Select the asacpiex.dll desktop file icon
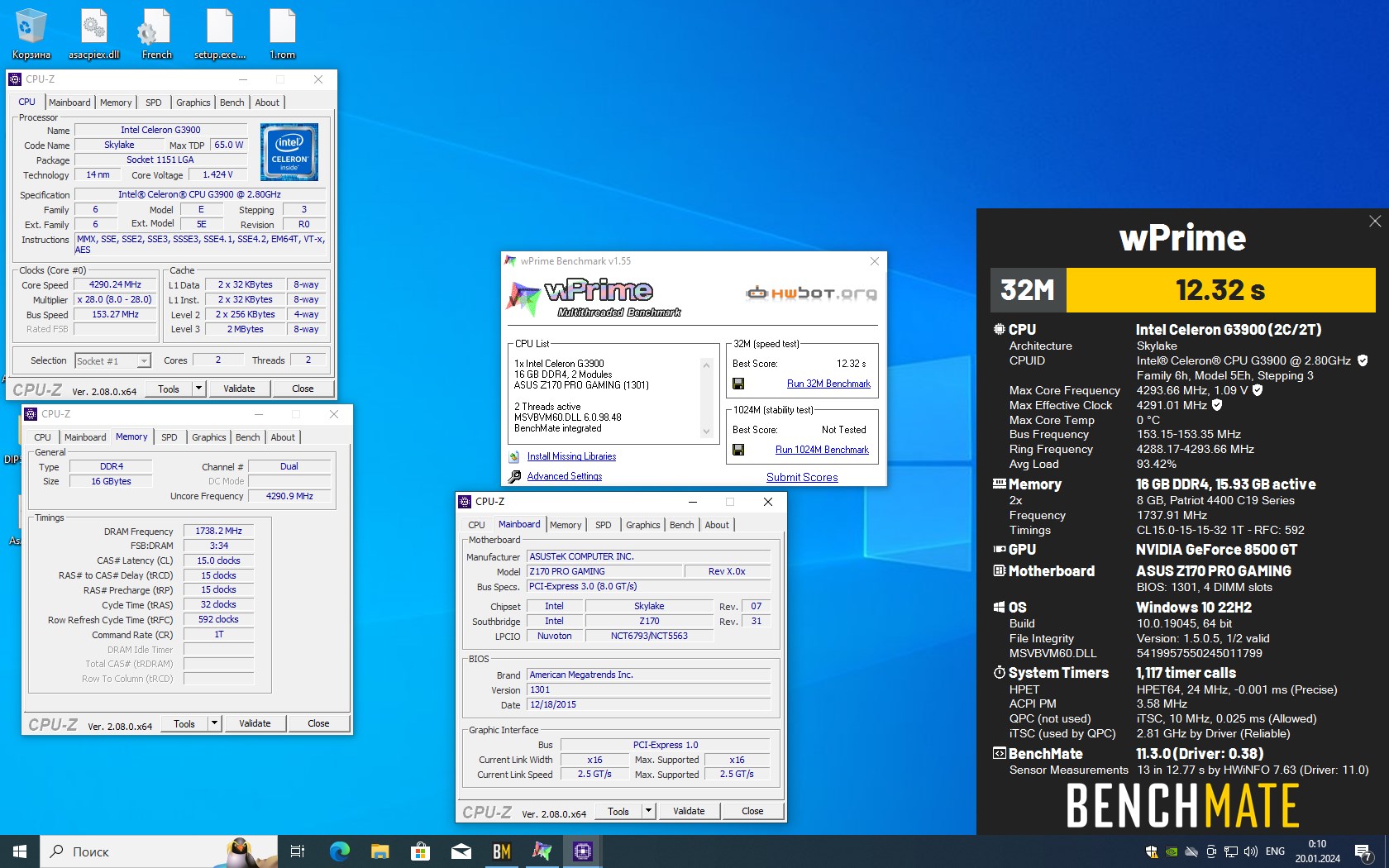This screenshot has width=1389, height=868. [x=93, y=34]
